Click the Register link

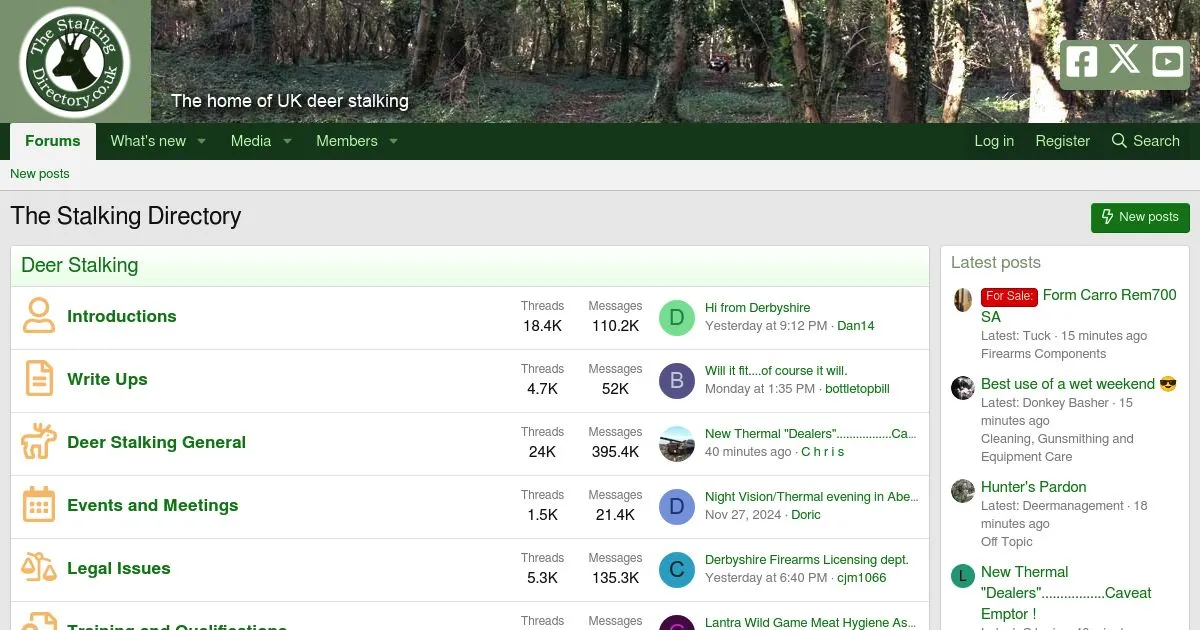click(x=1062, y=141)
